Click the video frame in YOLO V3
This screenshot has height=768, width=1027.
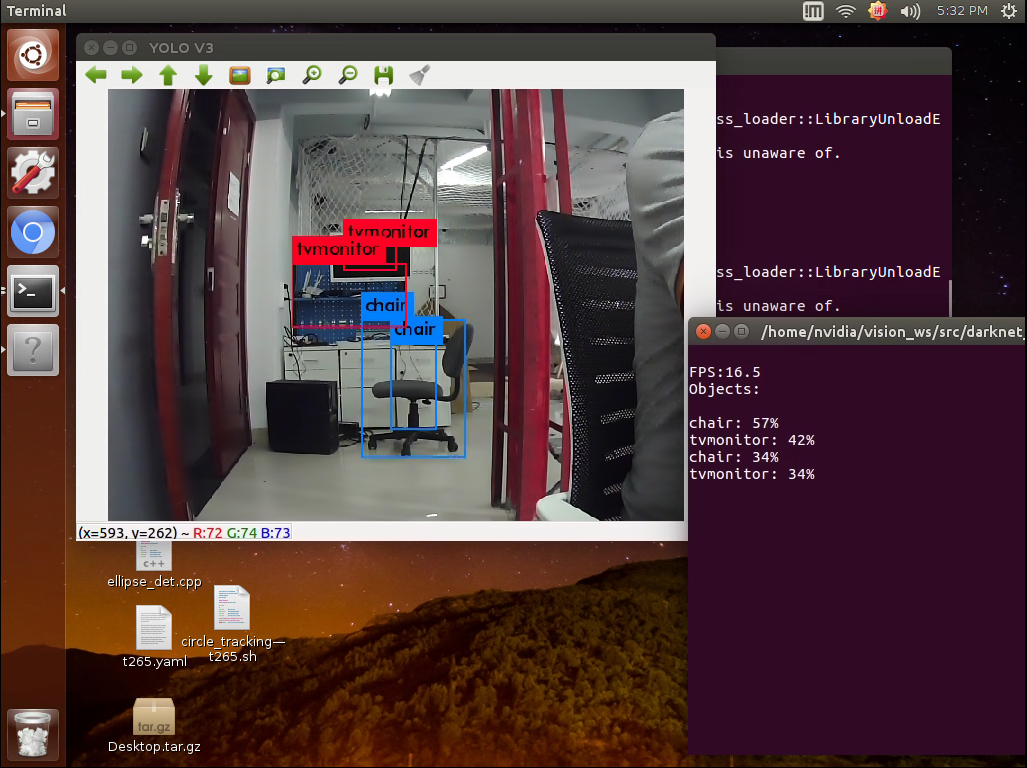396,305
